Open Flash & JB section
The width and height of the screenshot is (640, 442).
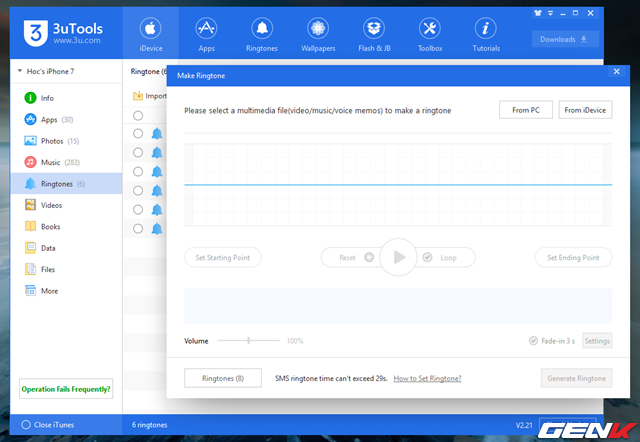click(x=374, y=34)
